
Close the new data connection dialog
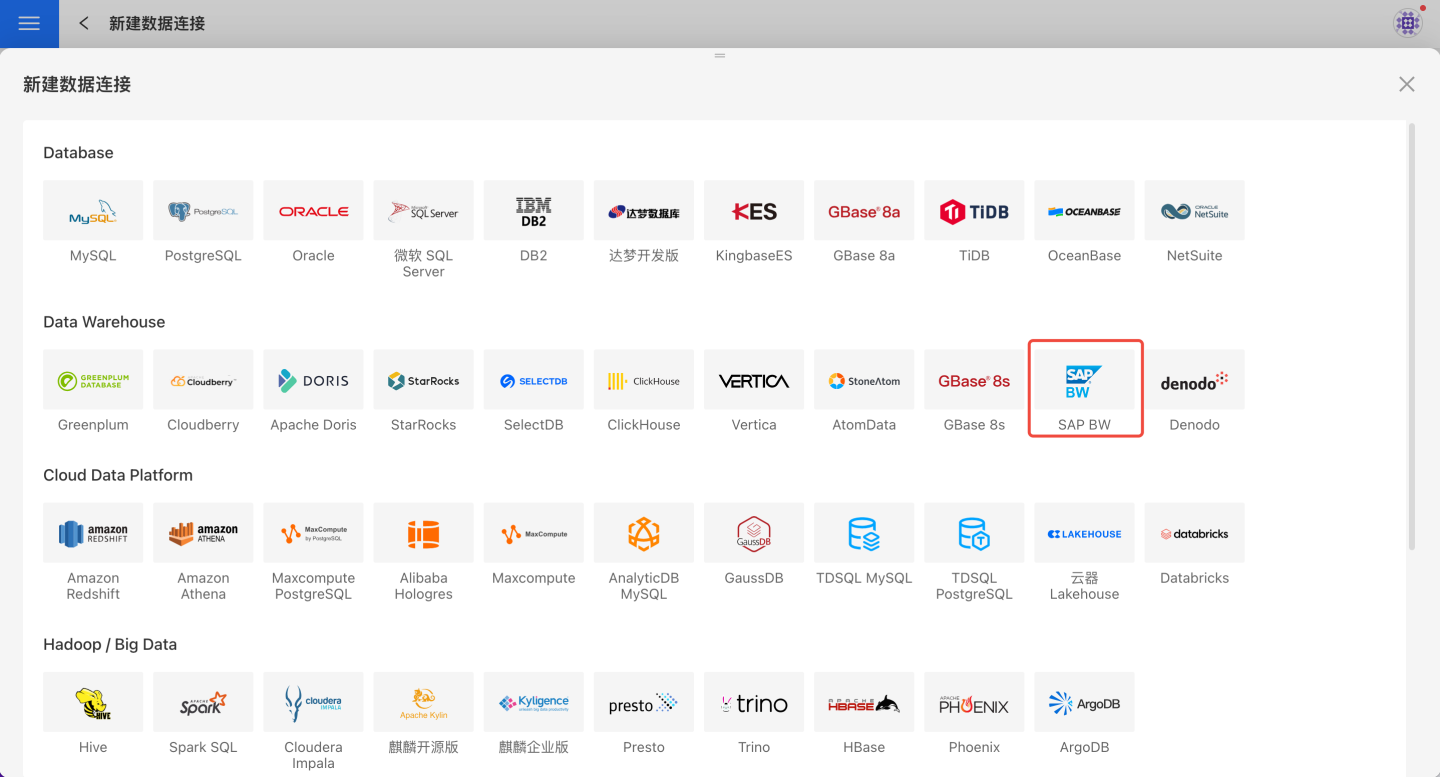(1406, 84)
